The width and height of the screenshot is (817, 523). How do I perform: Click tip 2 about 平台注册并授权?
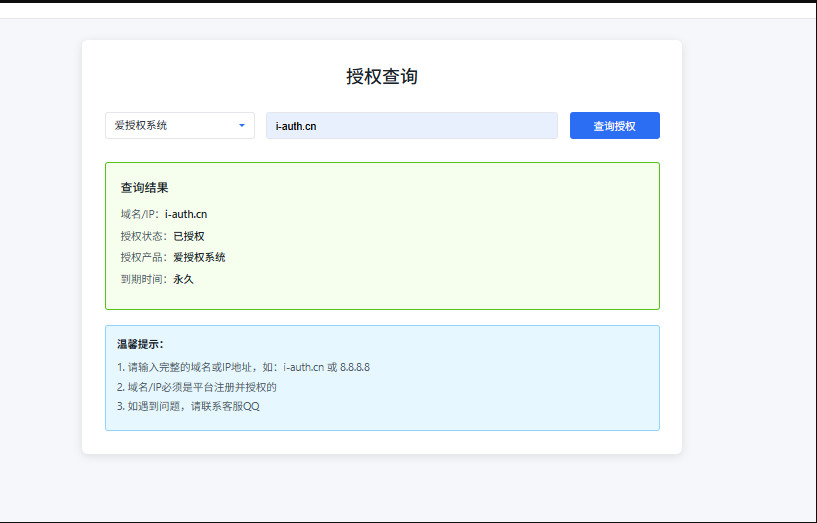coord(196,386)
